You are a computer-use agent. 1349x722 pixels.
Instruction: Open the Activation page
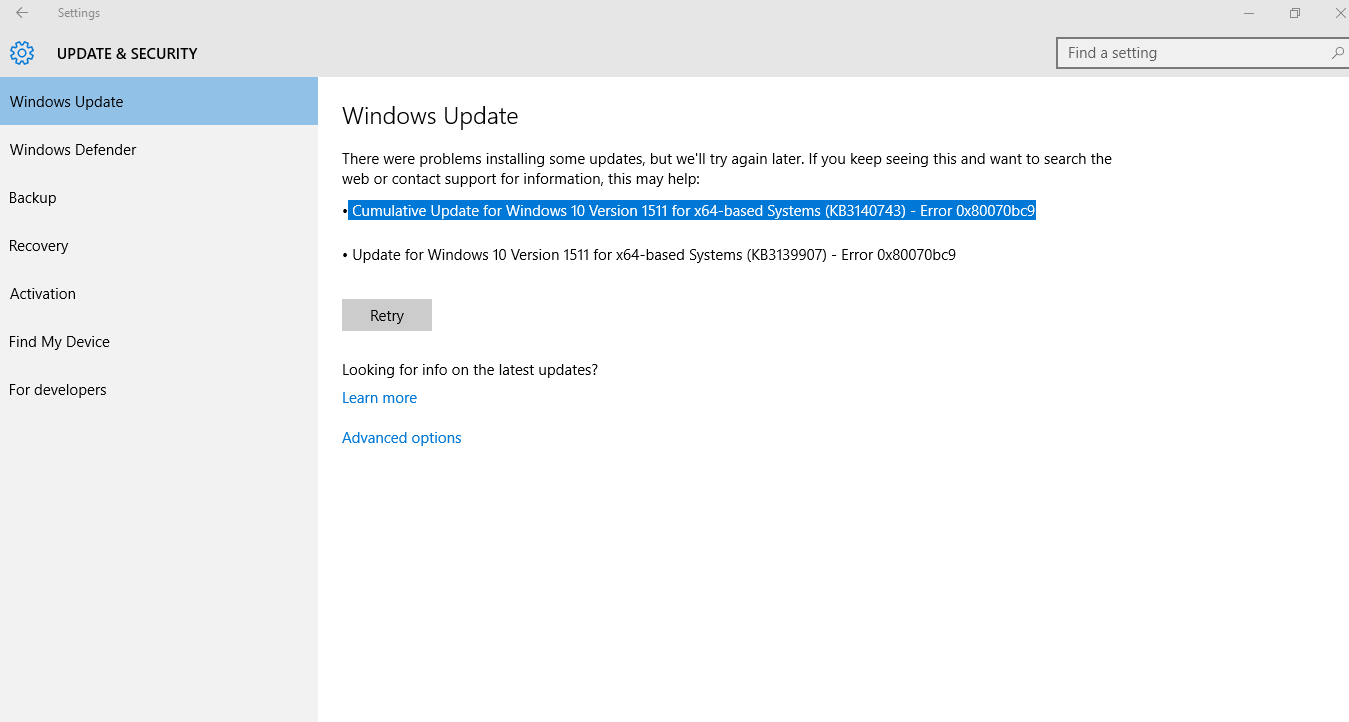159,293
